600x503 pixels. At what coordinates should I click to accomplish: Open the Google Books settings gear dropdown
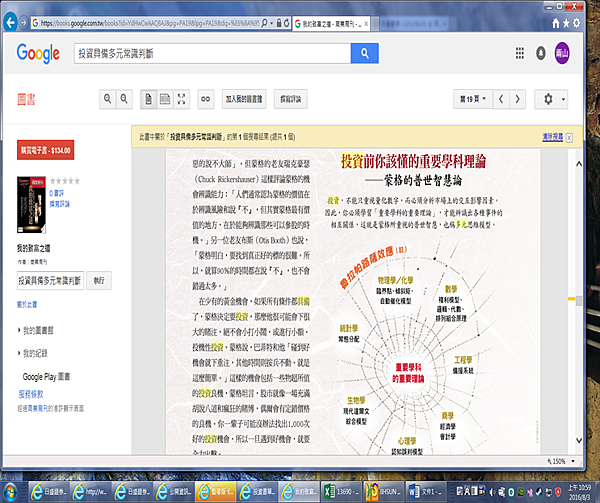(x=551, y=99)
